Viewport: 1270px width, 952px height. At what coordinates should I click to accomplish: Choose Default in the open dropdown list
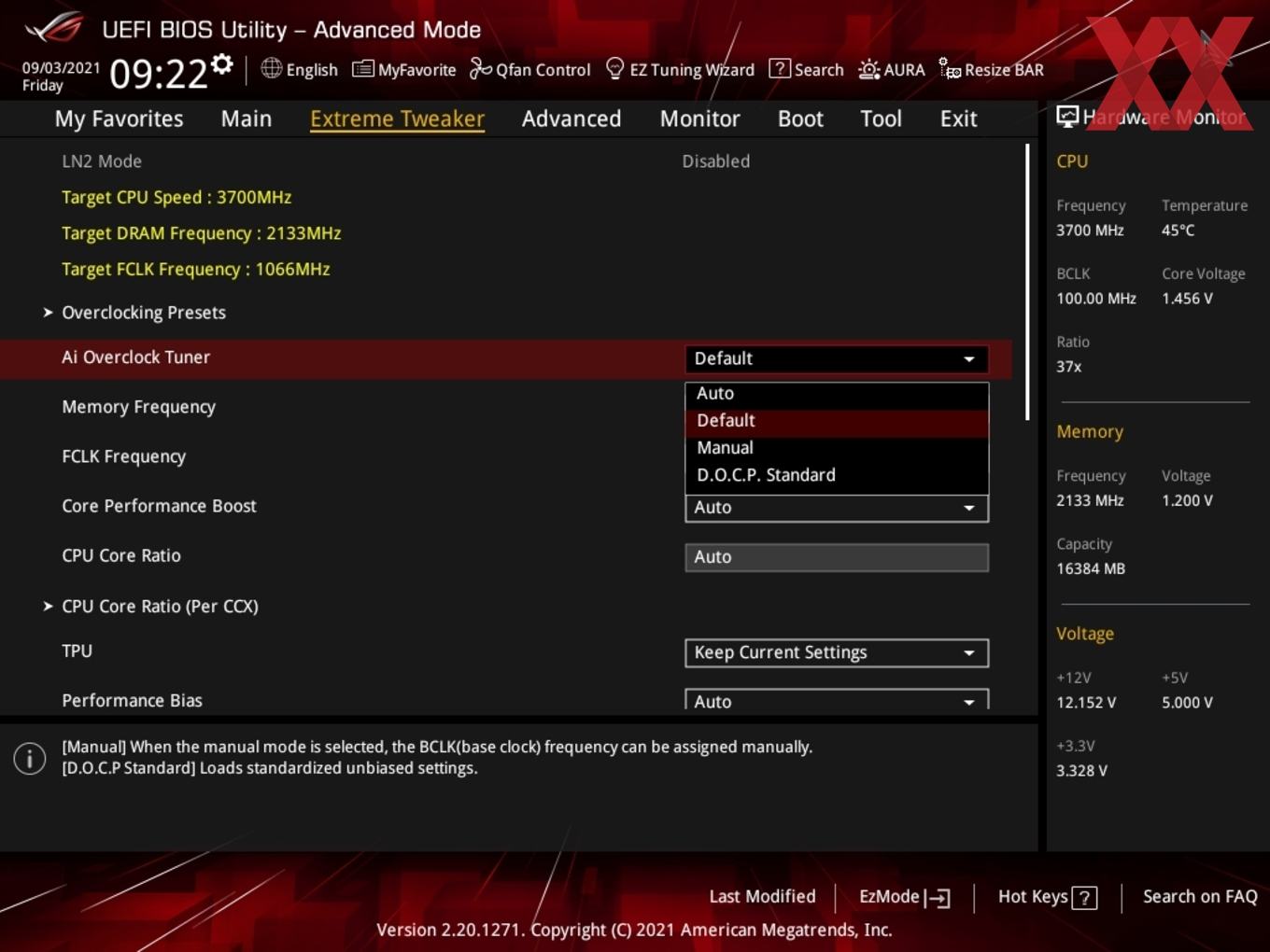tap(836, 420)
